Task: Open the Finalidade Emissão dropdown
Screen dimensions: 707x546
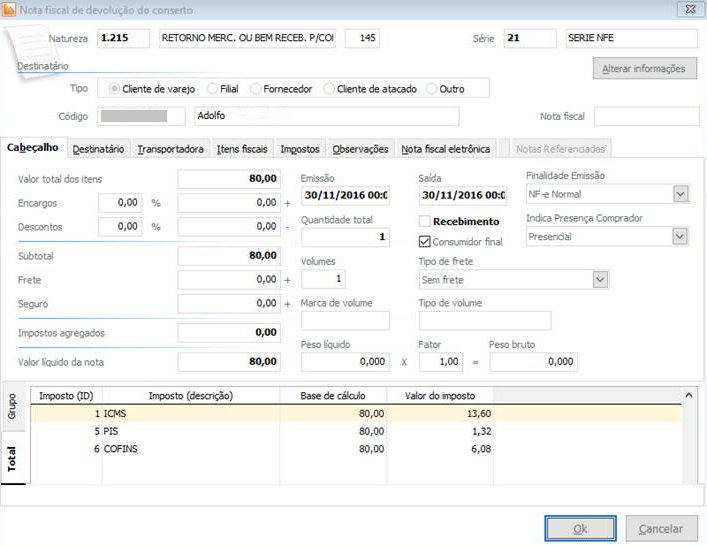Action: (680, 194)
